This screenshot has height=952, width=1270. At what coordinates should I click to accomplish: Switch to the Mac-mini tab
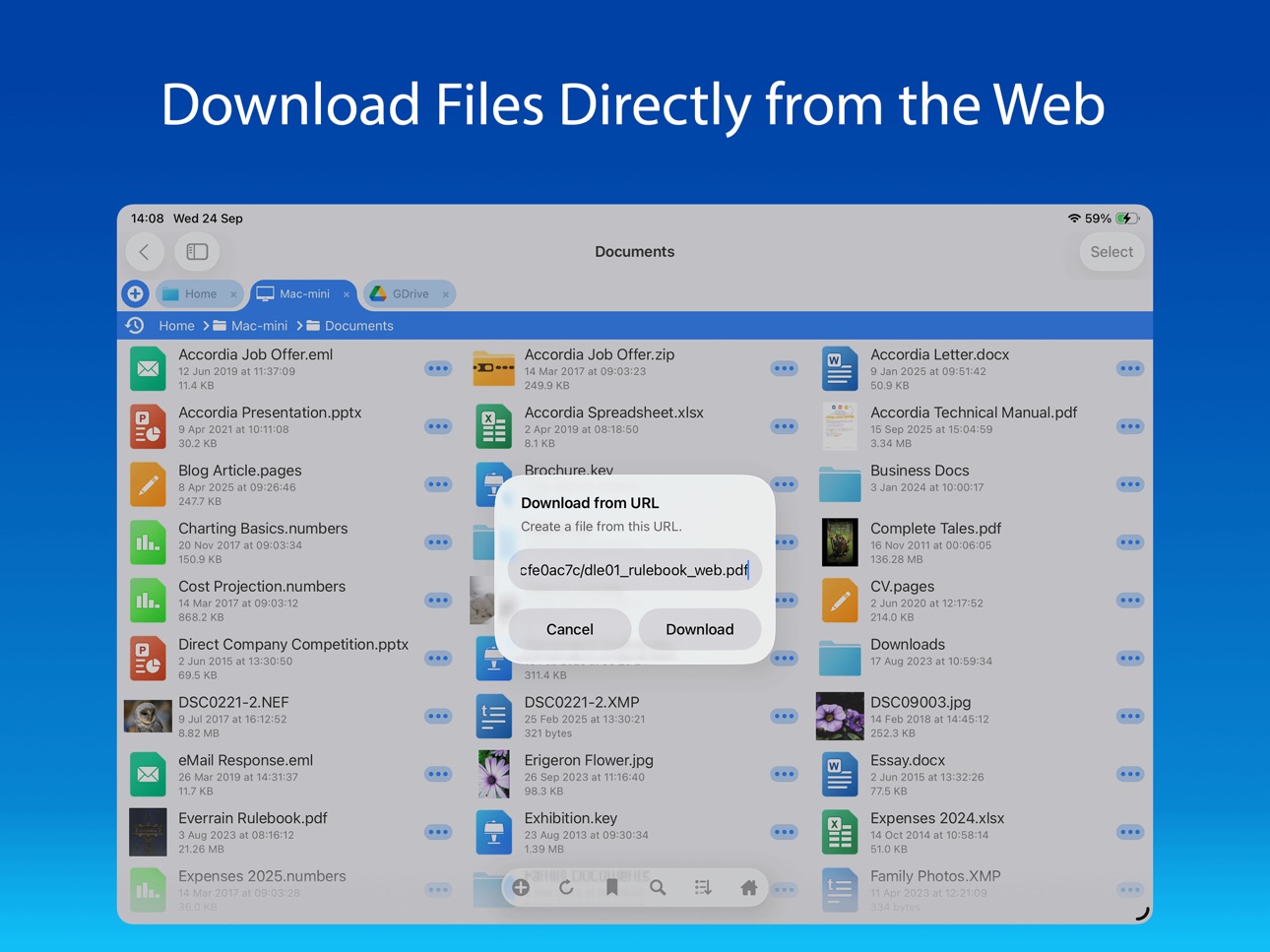[303, 293]
